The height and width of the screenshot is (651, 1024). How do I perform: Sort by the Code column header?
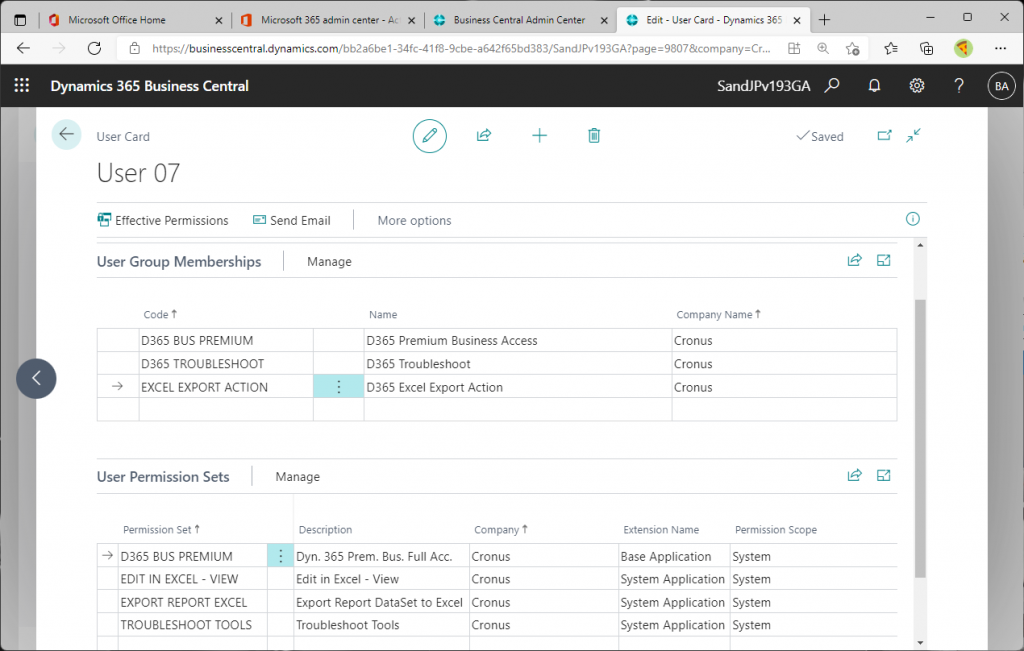(160, 315)
